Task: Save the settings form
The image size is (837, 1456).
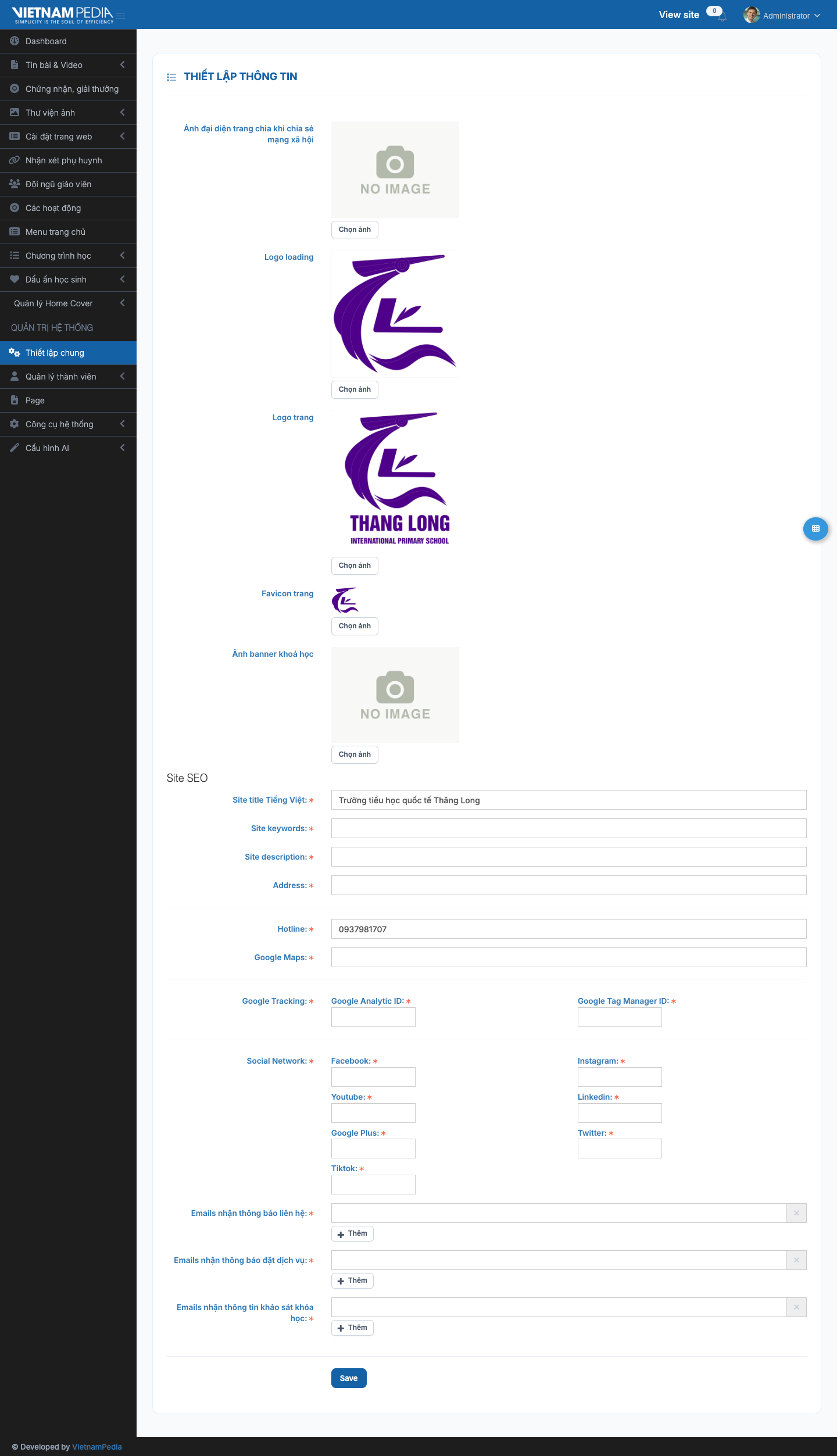Action: [349, 1378]
